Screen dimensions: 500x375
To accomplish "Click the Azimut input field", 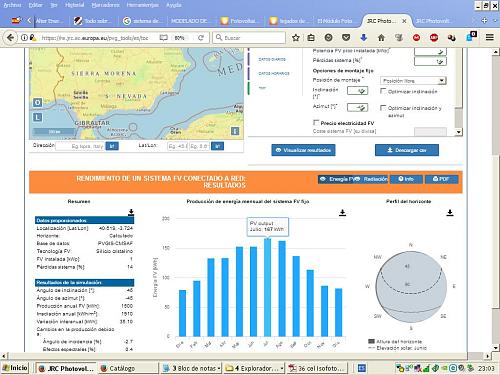I will point(357,107).
